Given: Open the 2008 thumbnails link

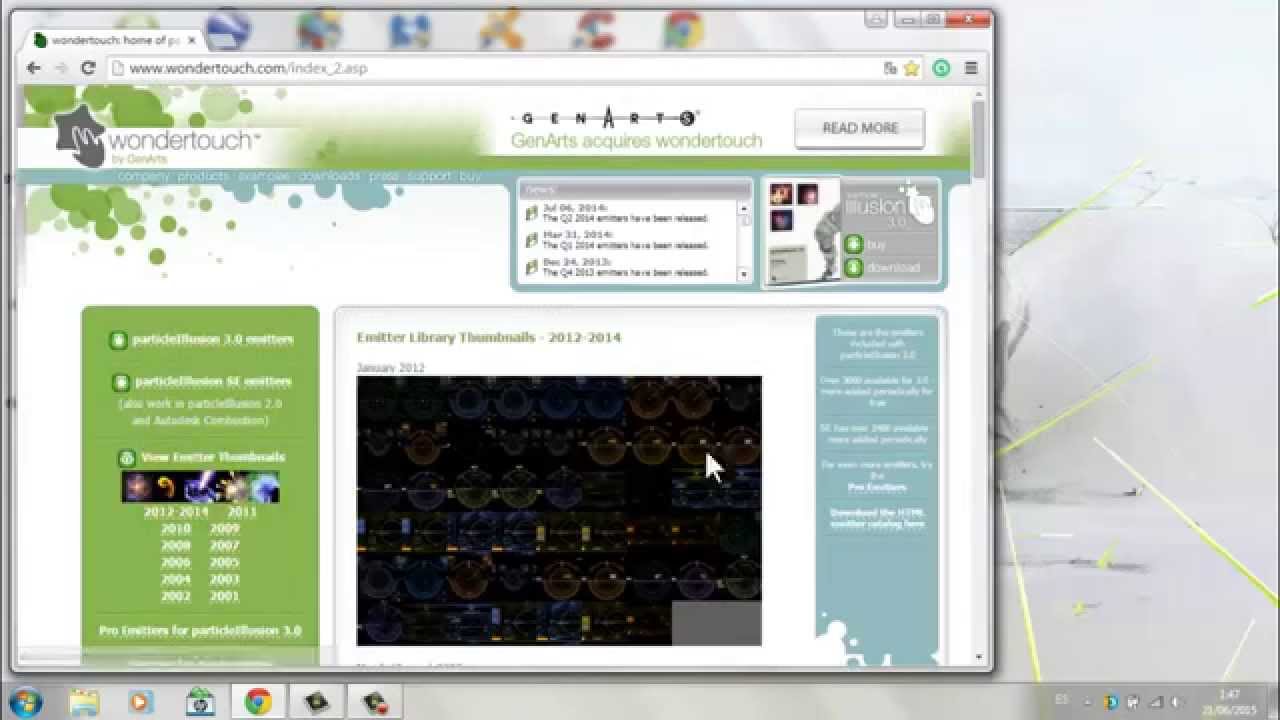Looking at the screenshot, I should pos(176,546).
